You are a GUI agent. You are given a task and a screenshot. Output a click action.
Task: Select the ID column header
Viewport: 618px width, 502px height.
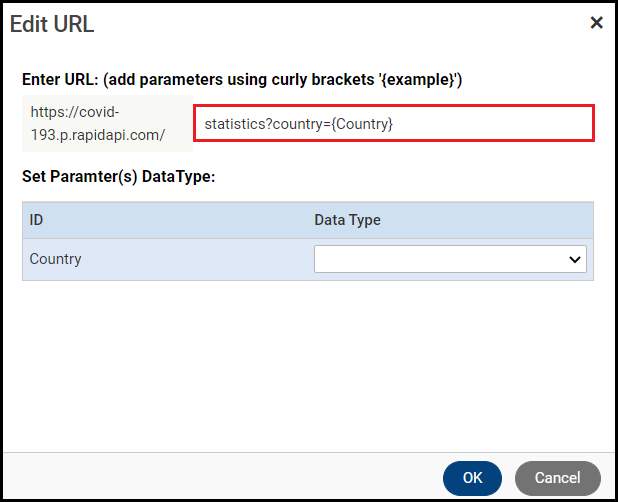[37, 220]
